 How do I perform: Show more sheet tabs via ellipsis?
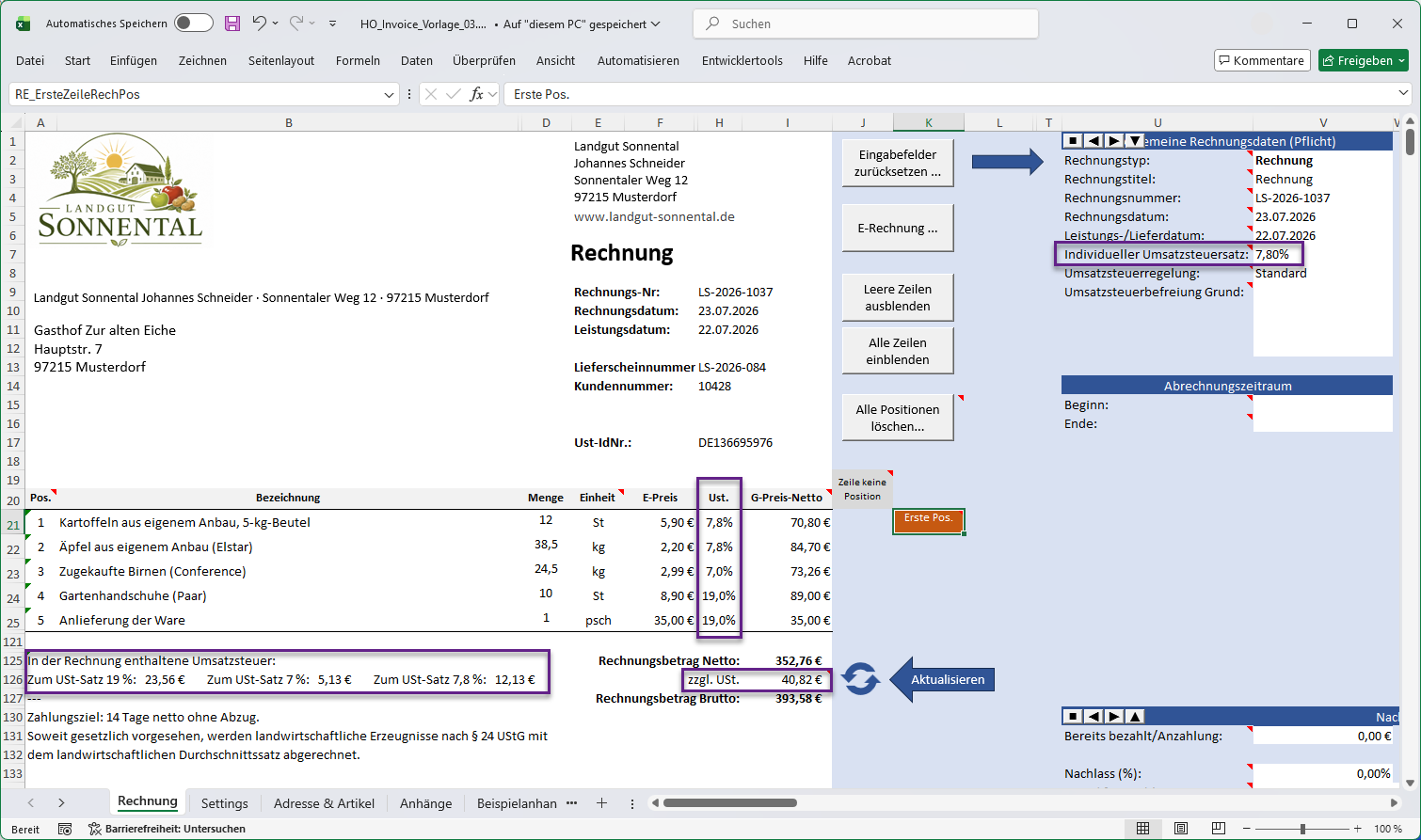point(571,803)
